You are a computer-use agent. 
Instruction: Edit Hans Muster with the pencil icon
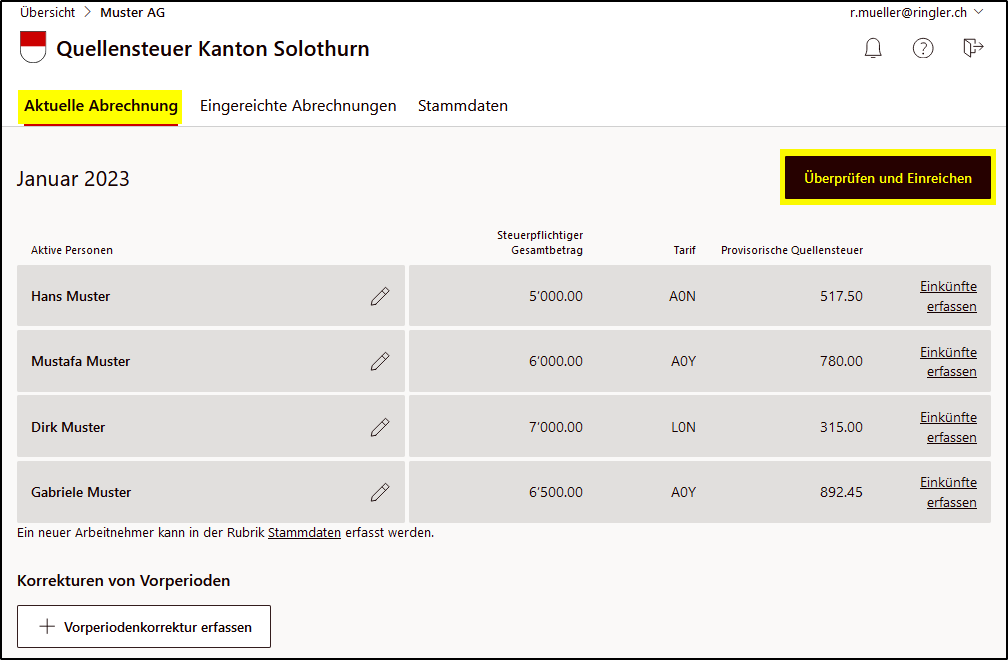(380, 296)
